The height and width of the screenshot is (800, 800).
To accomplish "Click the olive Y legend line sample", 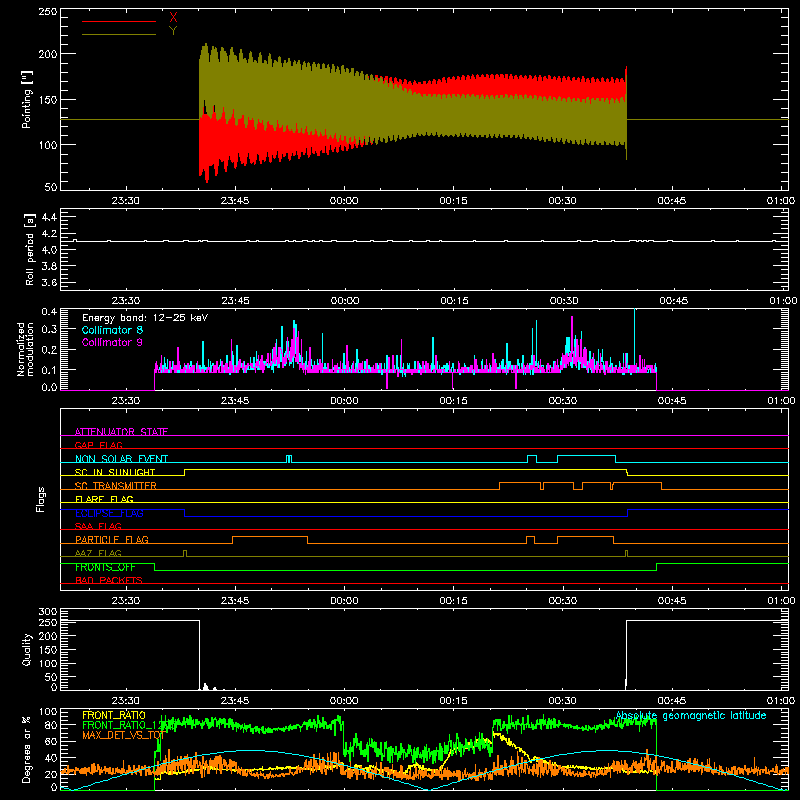I will pos(119,35).
